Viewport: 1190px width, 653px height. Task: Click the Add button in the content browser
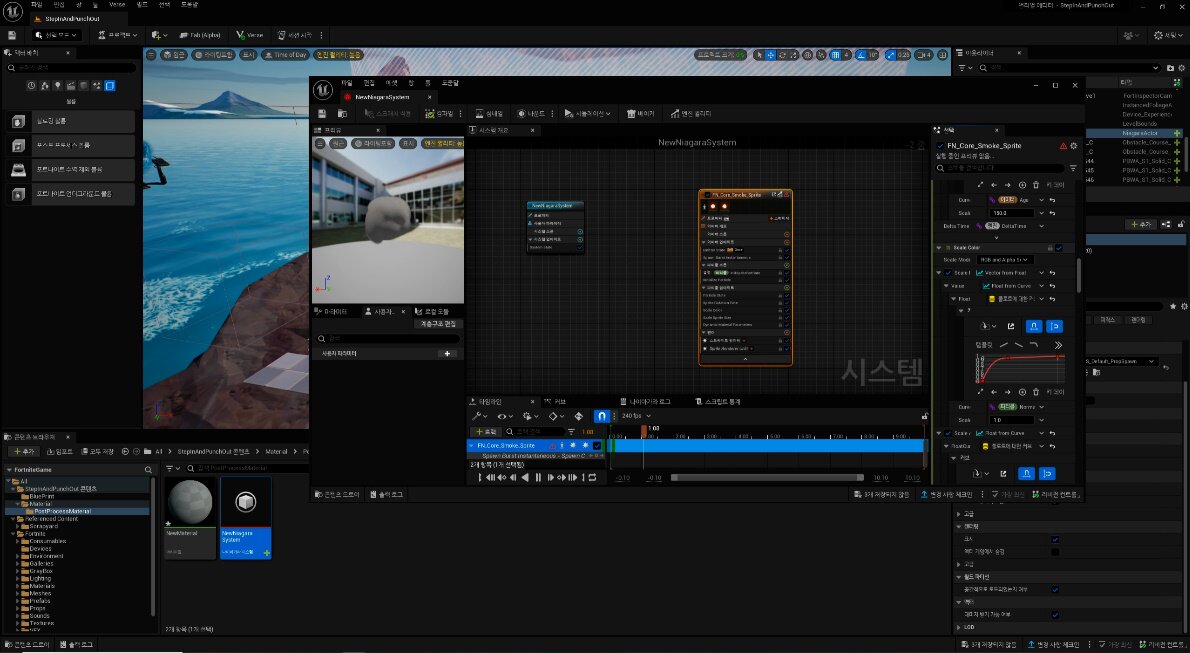[x=22, y=451]
